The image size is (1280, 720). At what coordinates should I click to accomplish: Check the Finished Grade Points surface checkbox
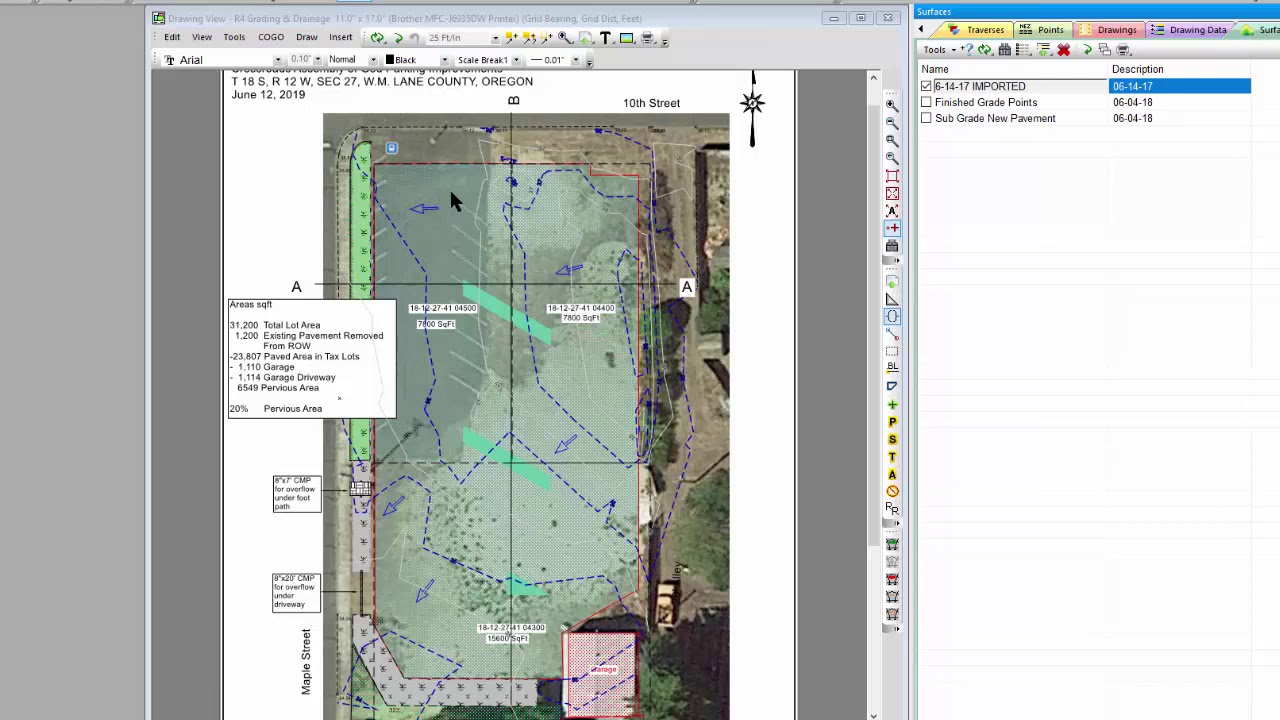[926, 102]
